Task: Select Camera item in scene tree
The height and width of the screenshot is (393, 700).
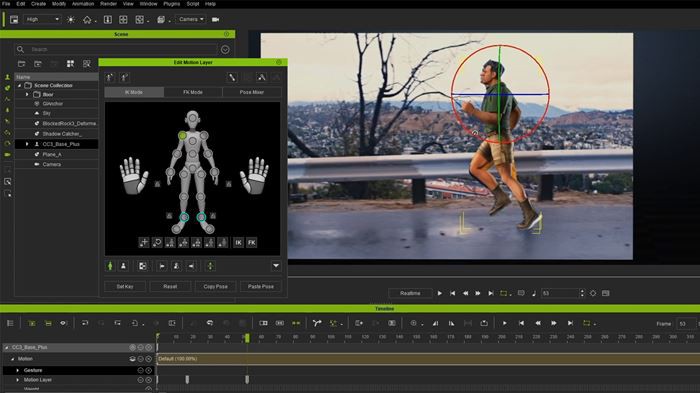Action: pyautogui.click(x=51, y=164)
